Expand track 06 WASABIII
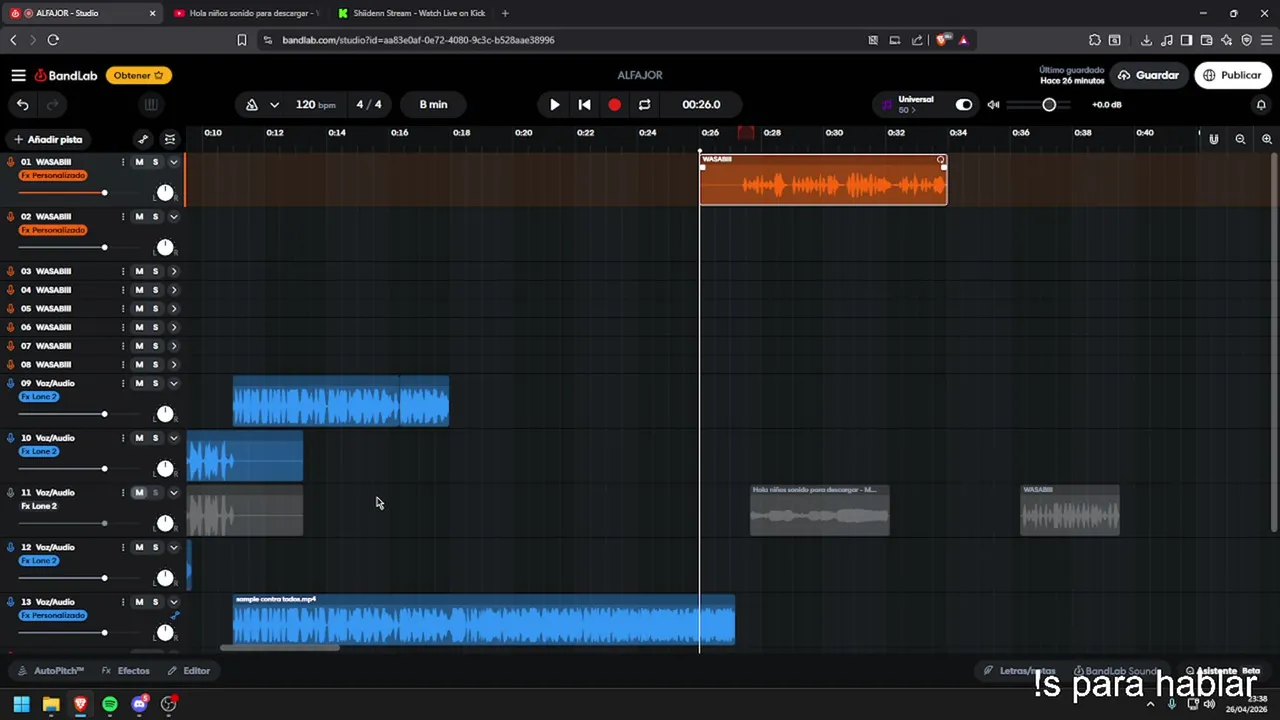Viewport: 1280px width, 720px height. tap(173, 327)
